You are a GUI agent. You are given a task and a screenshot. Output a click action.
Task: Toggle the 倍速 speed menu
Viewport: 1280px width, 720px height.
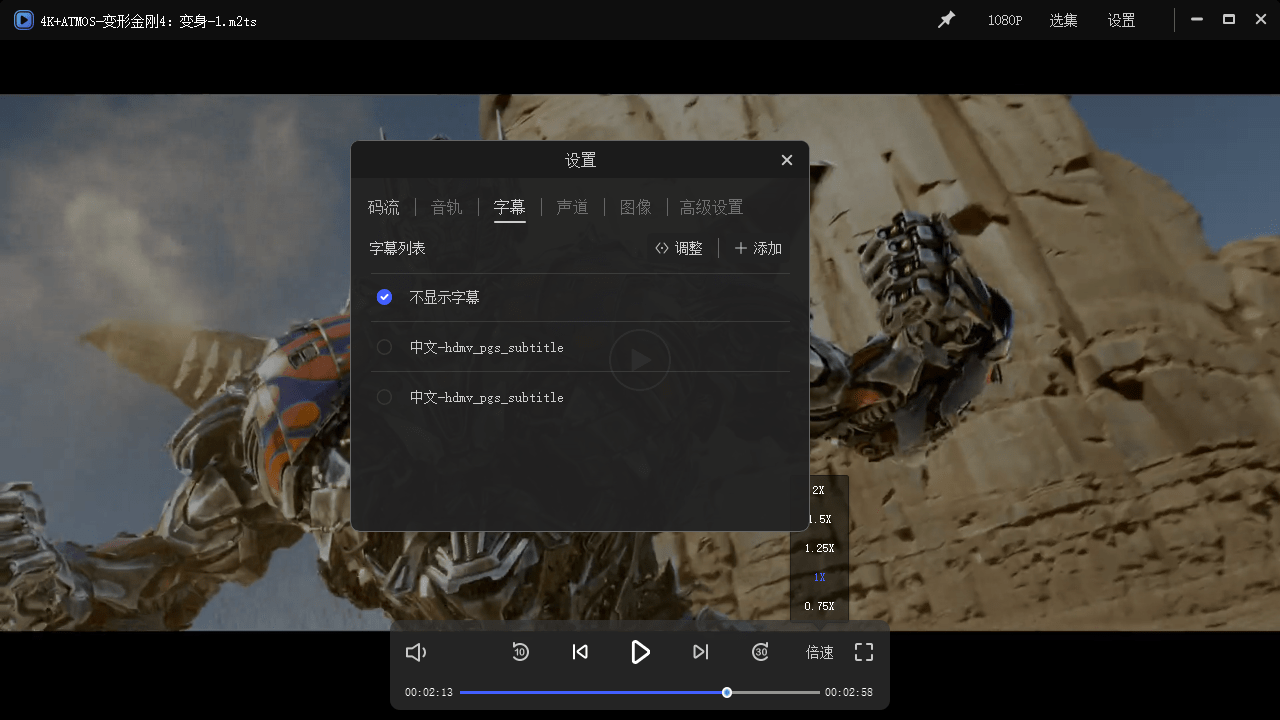(820, 652)
